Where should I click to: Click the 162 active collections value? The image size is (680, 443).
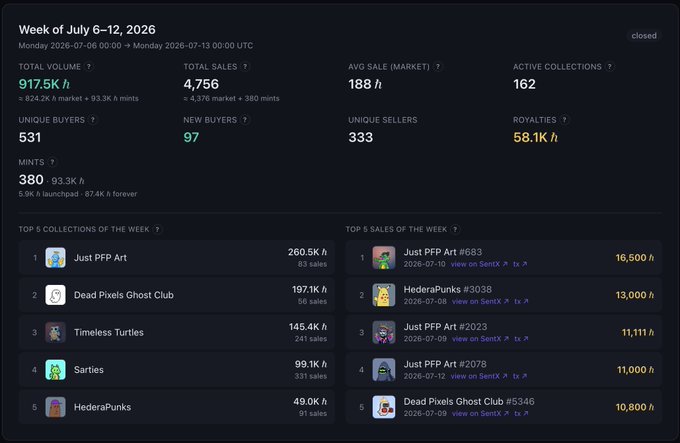(524, 84)
